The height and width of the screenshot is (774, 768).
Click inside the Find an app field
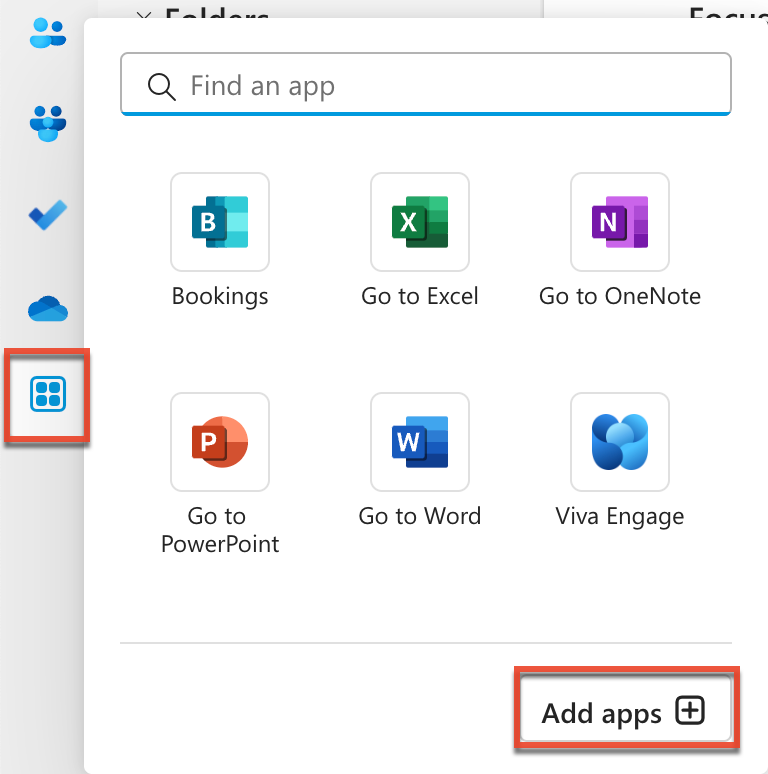tap(440, 86)
